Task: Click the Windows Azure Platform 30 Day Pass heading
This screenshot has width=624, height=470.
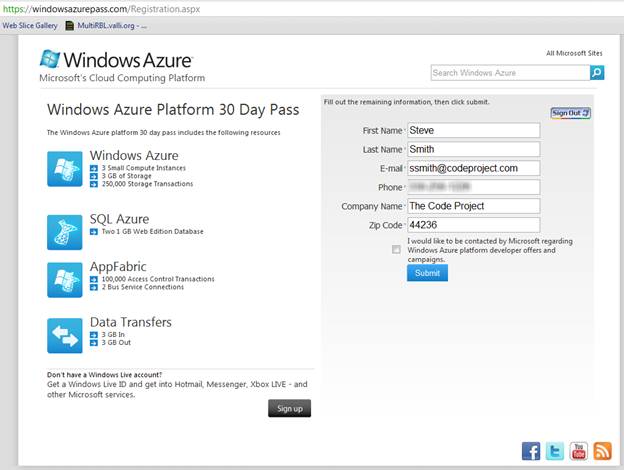Action: click(x=173, y=110)
